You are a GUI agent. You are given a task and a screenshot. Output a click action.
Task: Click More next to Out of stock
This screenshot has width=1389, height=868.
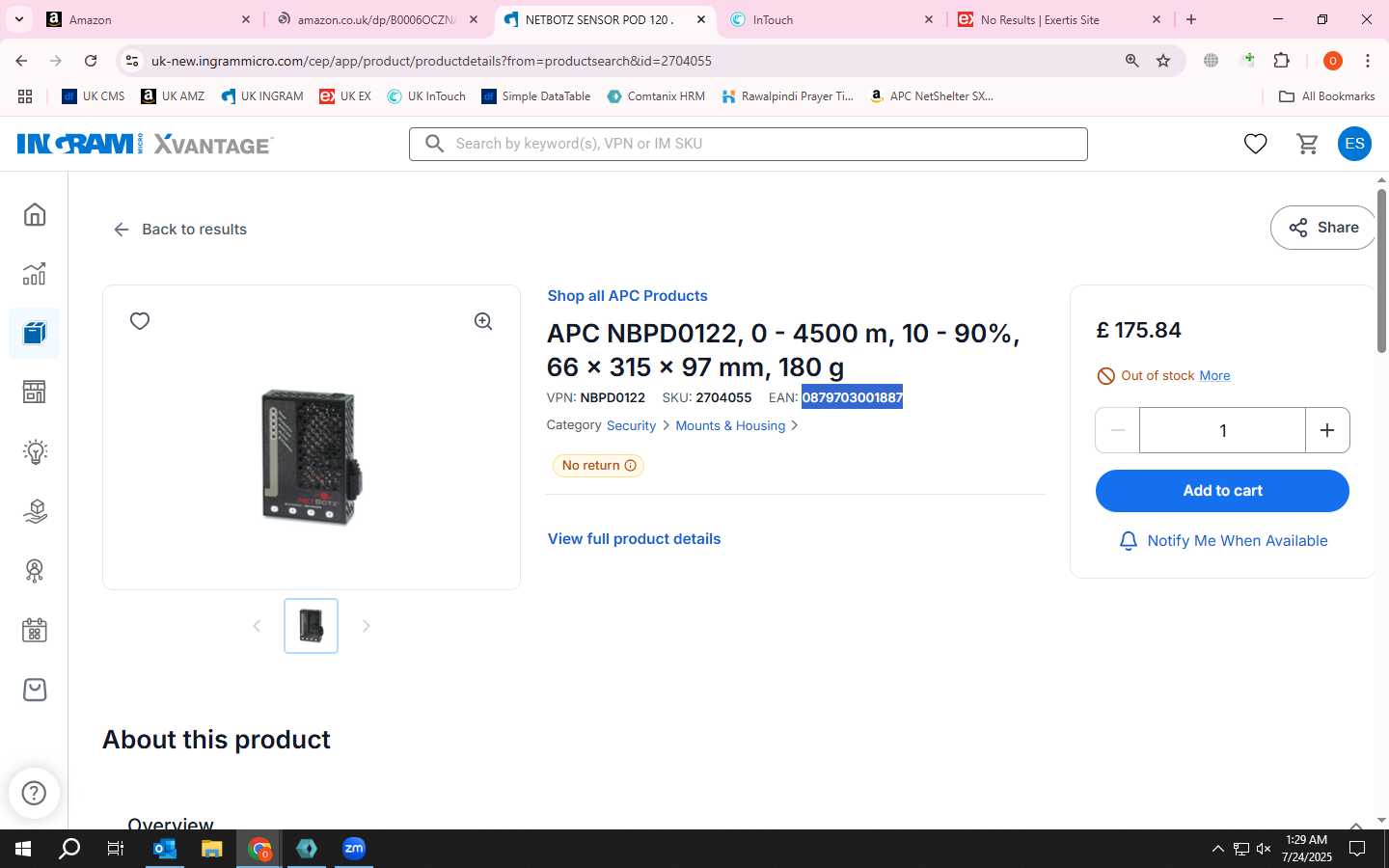click(x=1214, y=375)
